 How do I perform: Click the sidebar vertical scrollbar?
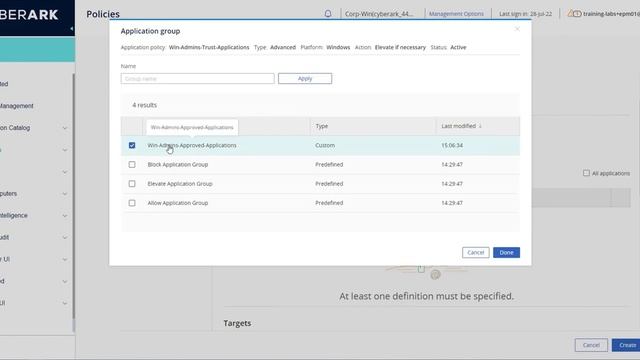pos(73,196)
